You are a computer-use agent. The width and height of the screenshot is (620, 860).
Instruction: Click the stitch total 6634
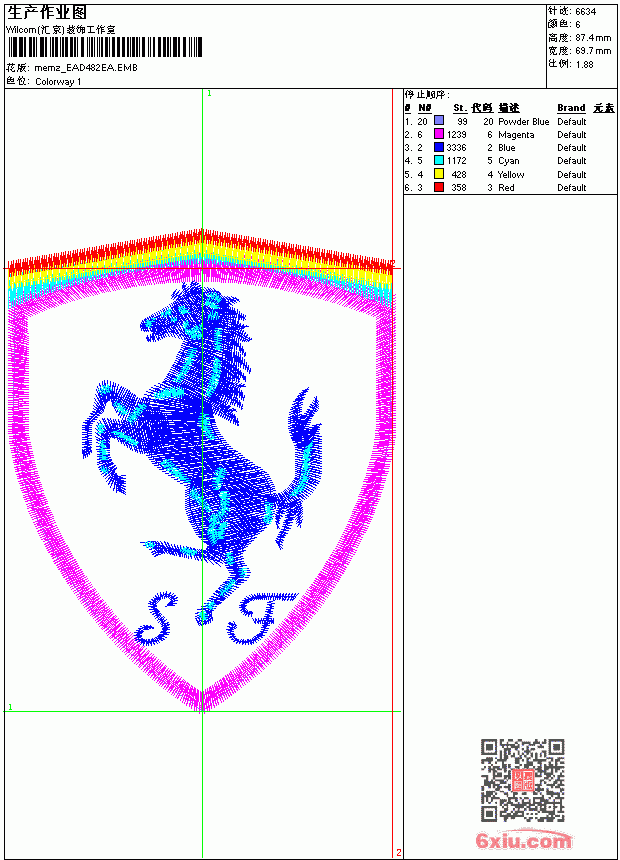(x=585, y=12)
